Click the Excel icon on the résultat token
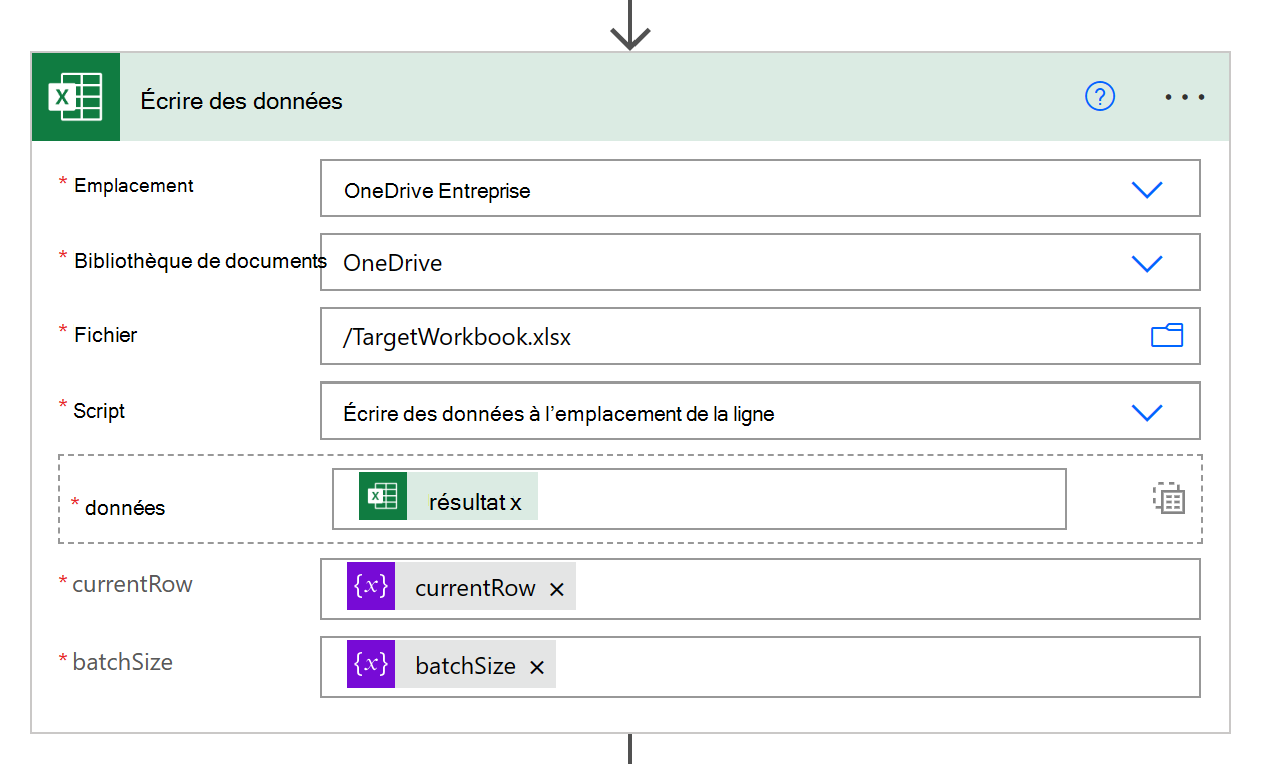This screenshot has height=764, width=1266. [385, 495]
